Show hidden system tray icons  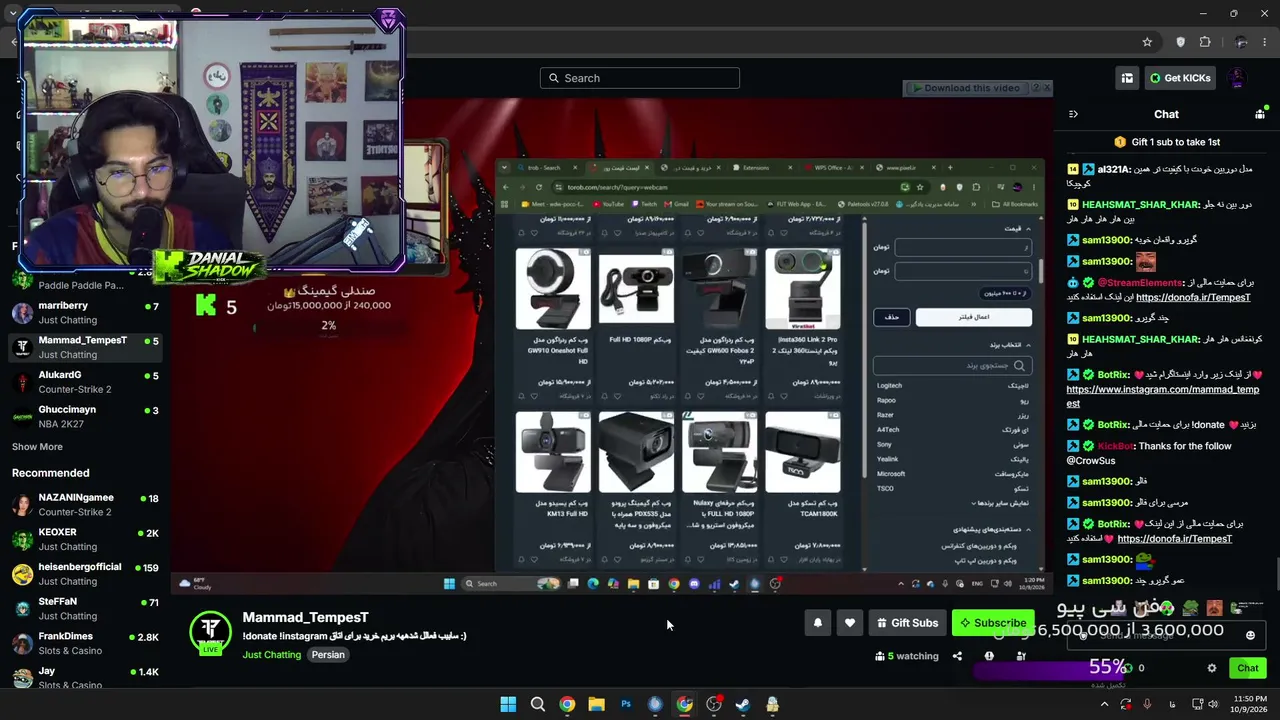(1107, 704)
